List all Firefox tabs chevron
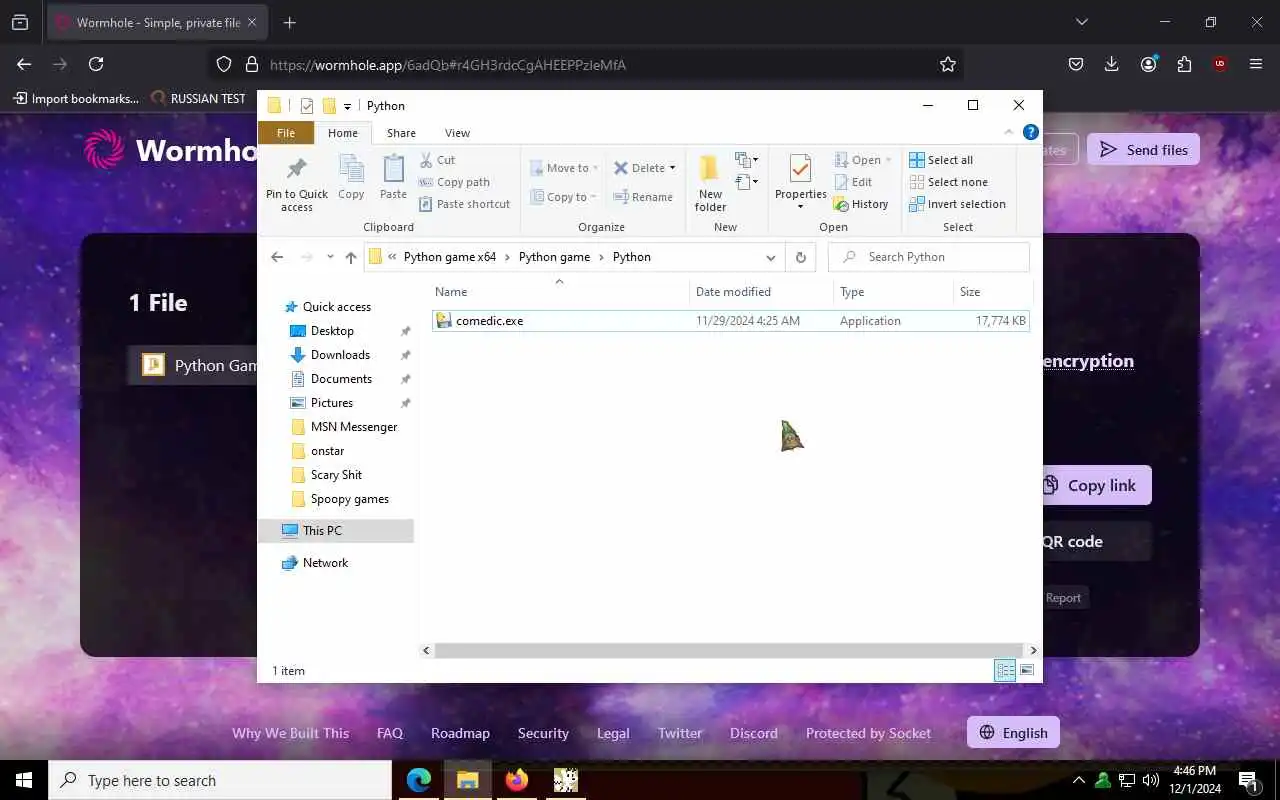This screenshot has width=1280, height=800. pyautogui.click(x=1081, y=22)
